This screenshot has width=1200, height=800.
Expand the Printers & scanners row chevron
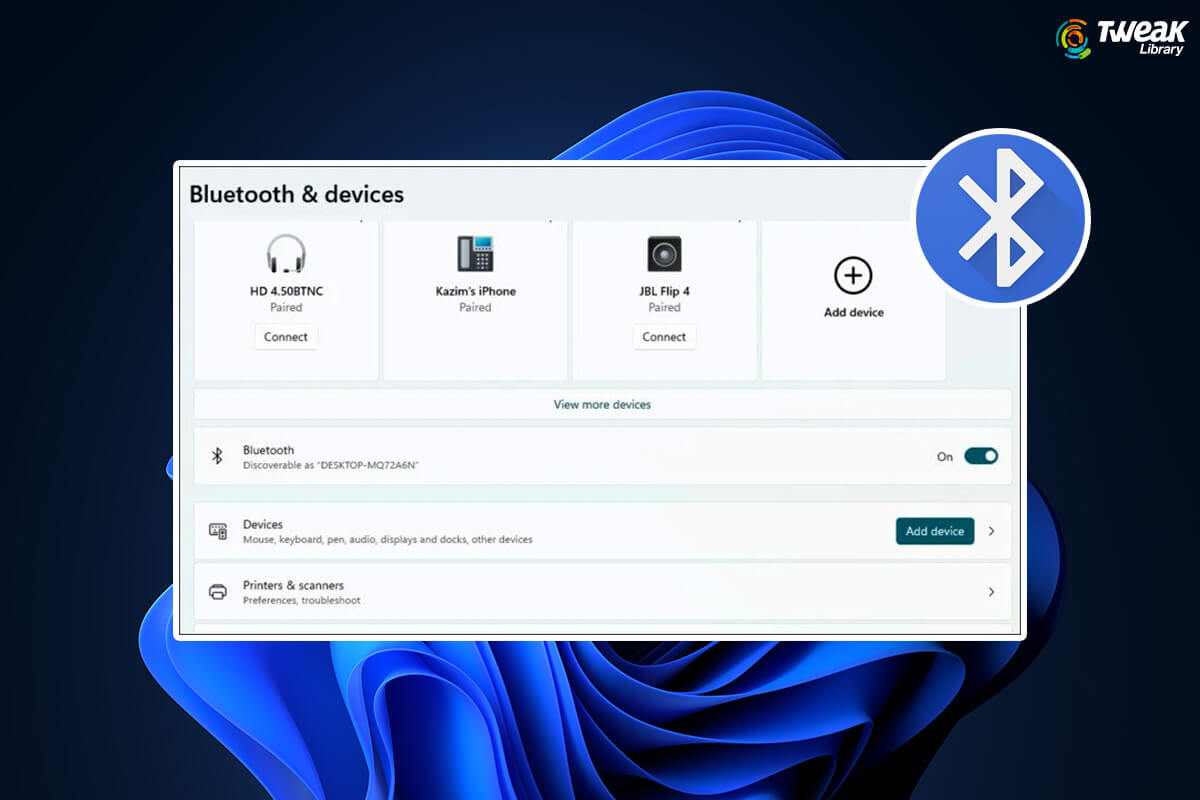tap(991, 591)
